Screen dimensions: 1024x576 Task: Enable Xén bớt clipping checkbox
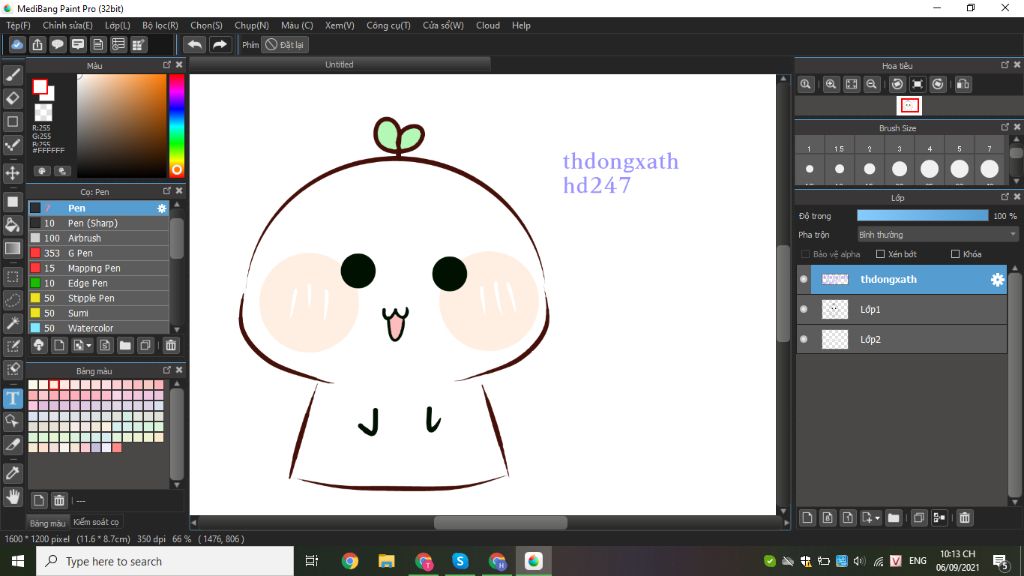[x=880, y=254]
